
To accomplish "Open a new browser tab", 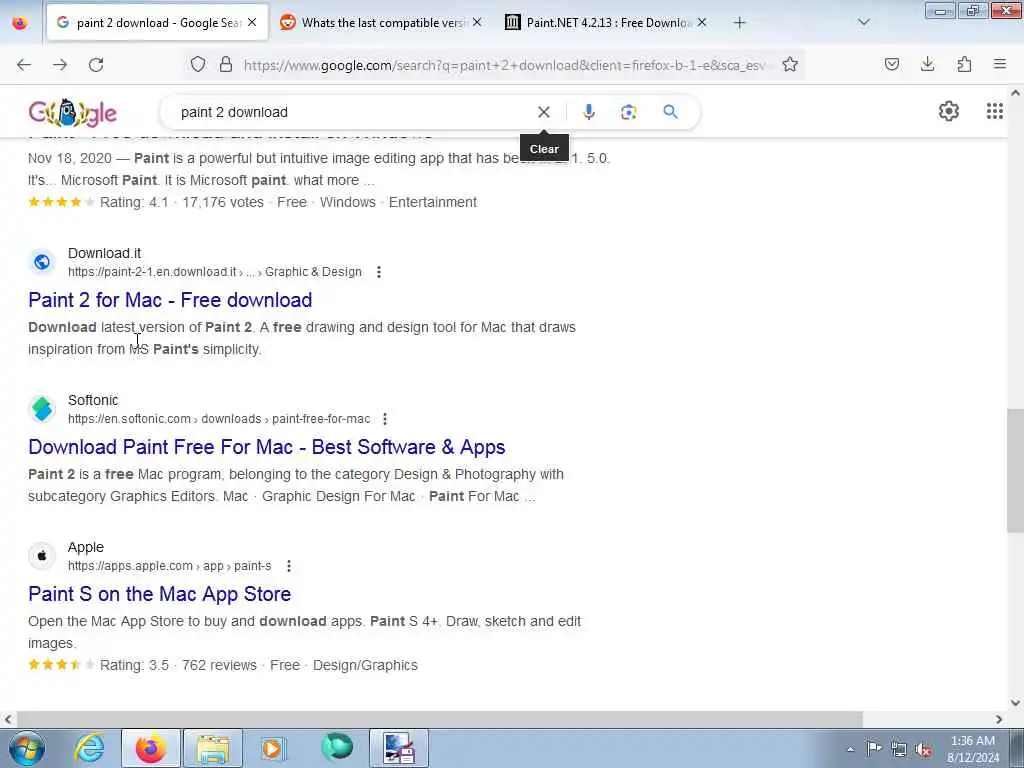I will [739, 23].
